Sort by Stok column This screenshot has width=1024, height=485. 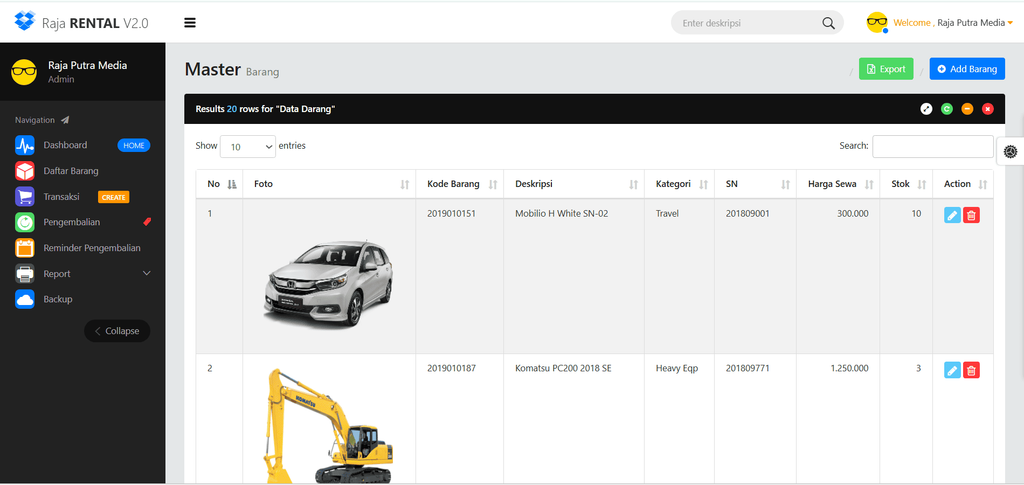pos(906,185)
